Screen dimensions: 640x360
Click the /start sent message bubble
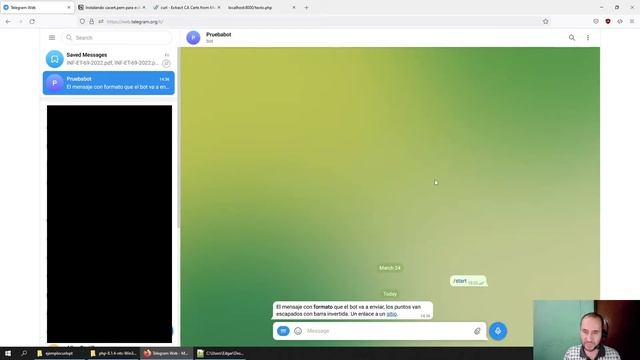pos(468,281)
